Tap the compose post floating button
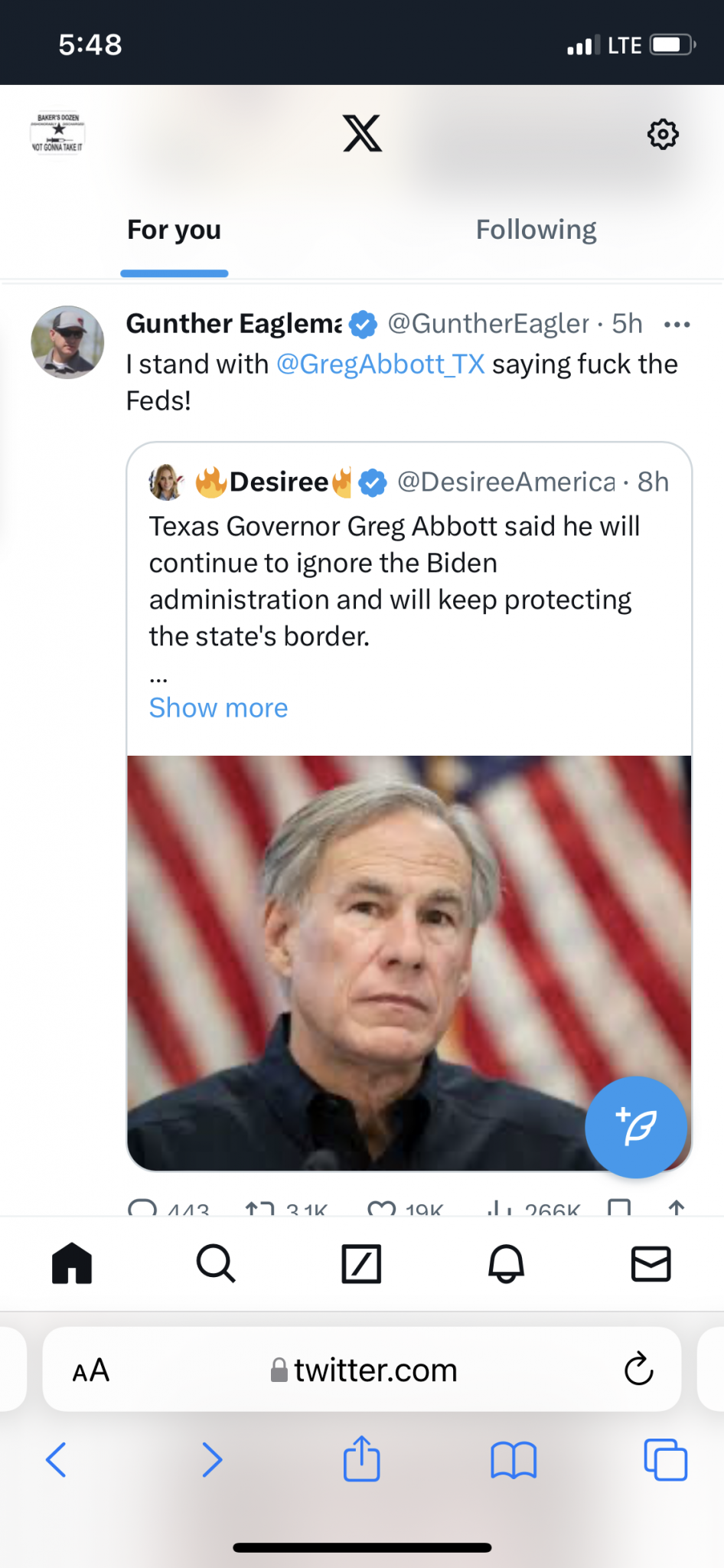 click(636, 1127)
